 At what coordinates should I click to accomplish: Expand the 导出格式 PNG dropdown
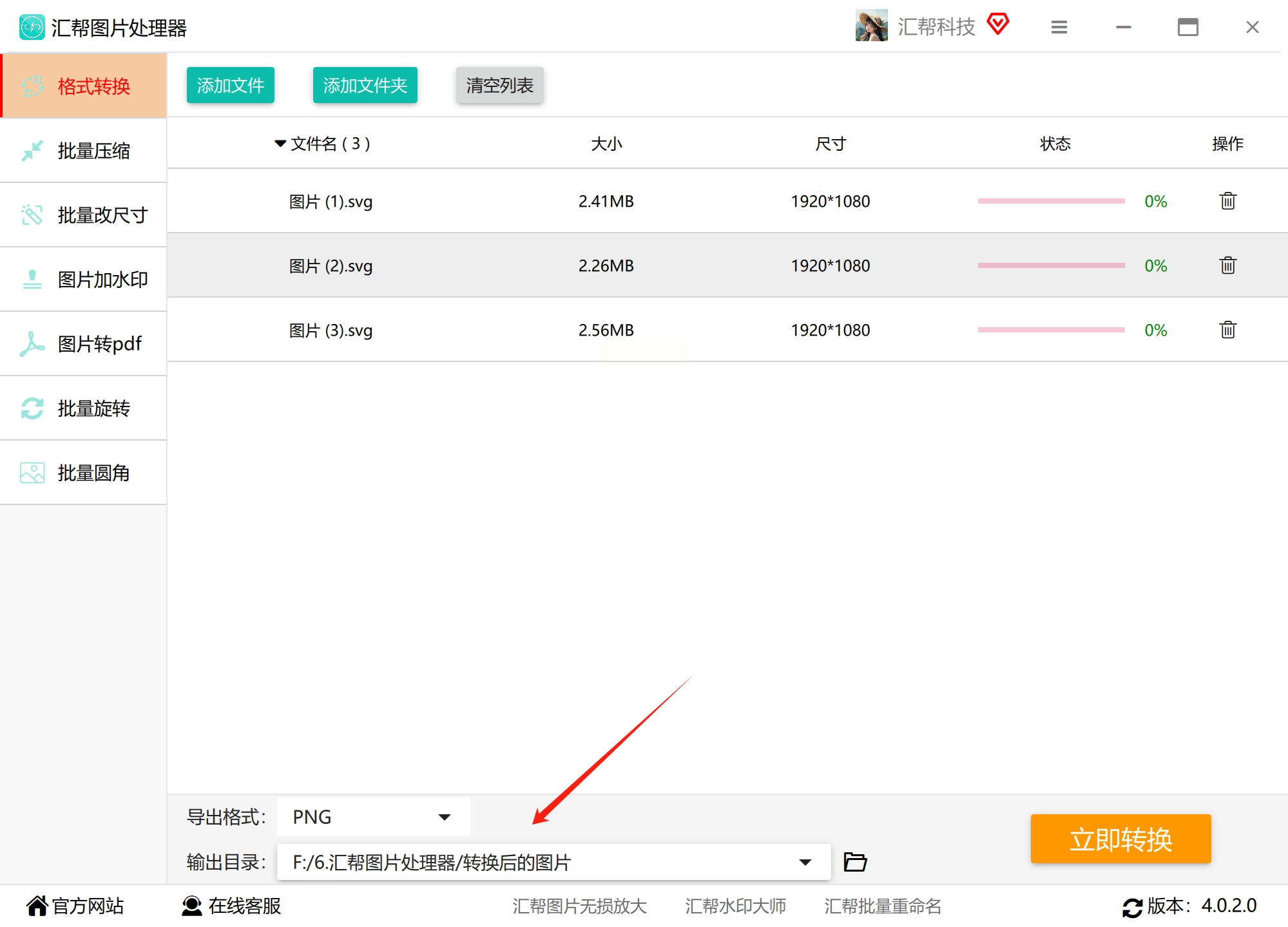tap(444, 817)
